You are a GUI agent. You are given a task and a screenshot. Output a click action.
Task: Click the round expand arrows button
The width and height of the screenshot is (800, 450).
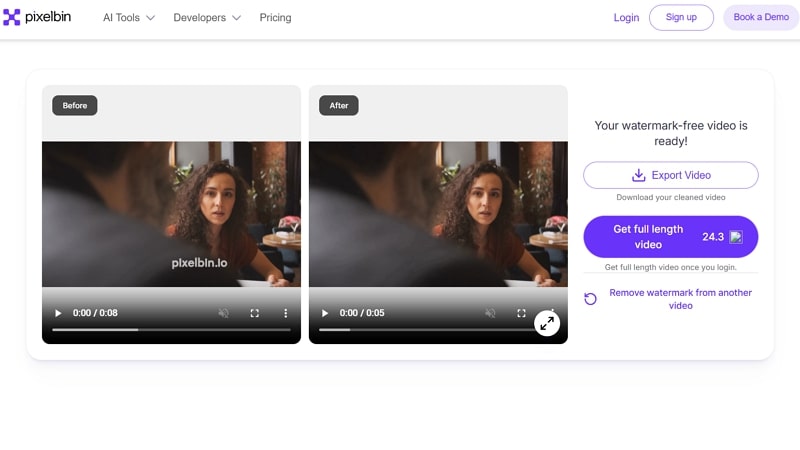point(547,323)
